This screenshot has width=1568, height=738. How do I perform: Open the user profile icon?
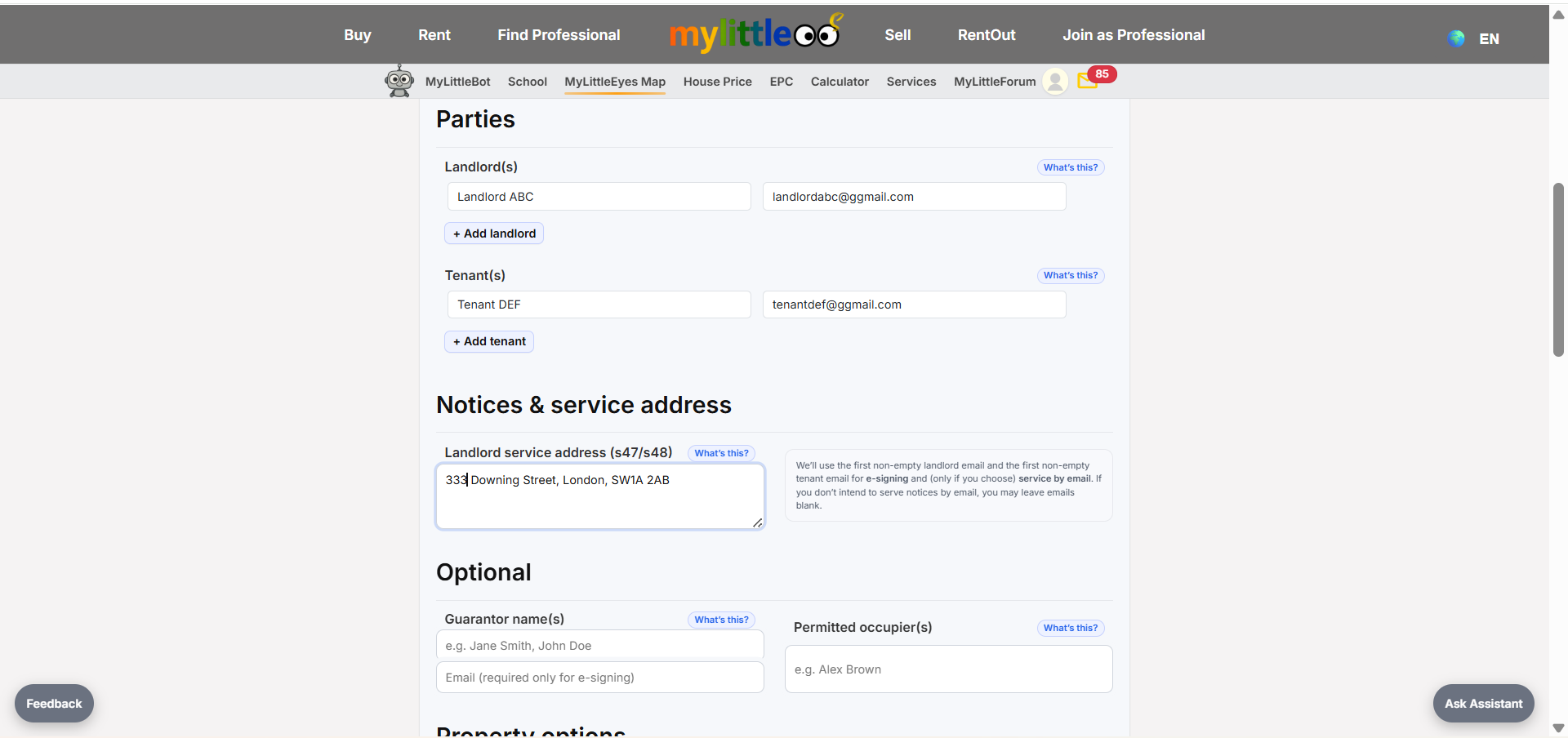[1054, 81]
